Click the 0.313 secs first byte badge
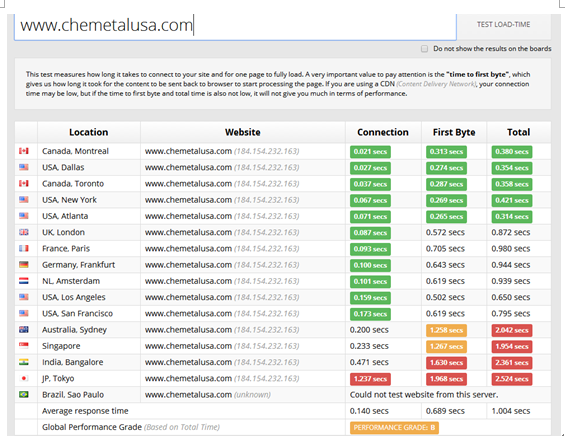Screen dimensions: 565x436 [x=446, y=152]
